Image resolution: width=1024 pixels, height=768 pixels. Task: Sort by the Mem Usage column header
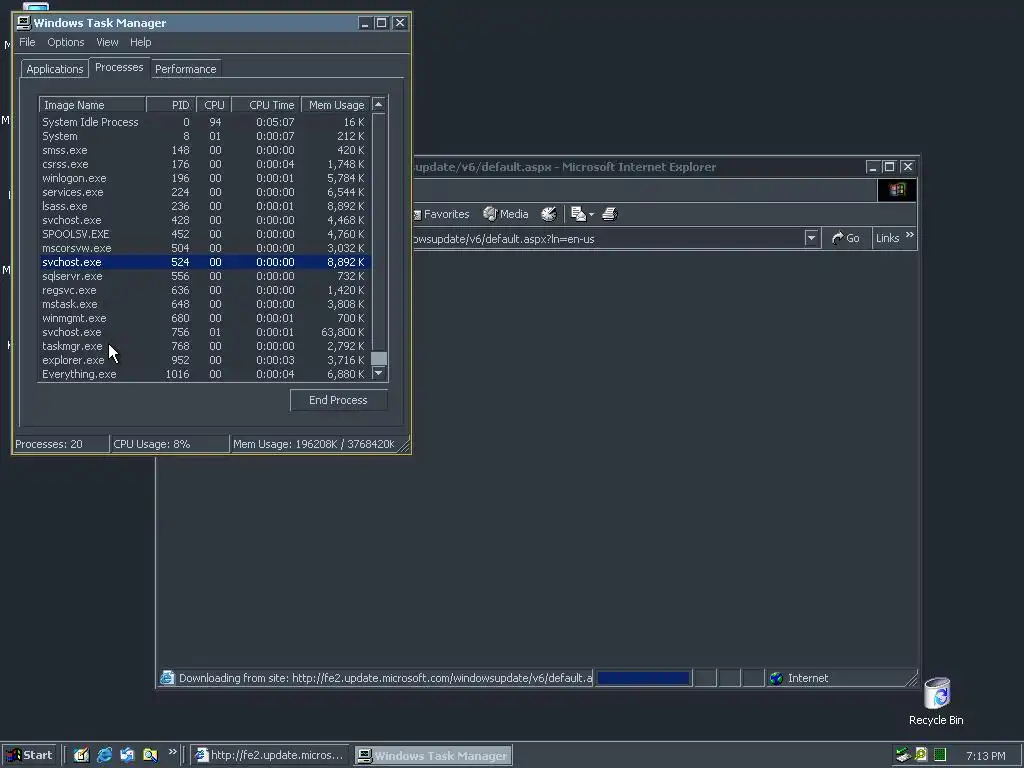pyautogui.click(x=336, y=105)
